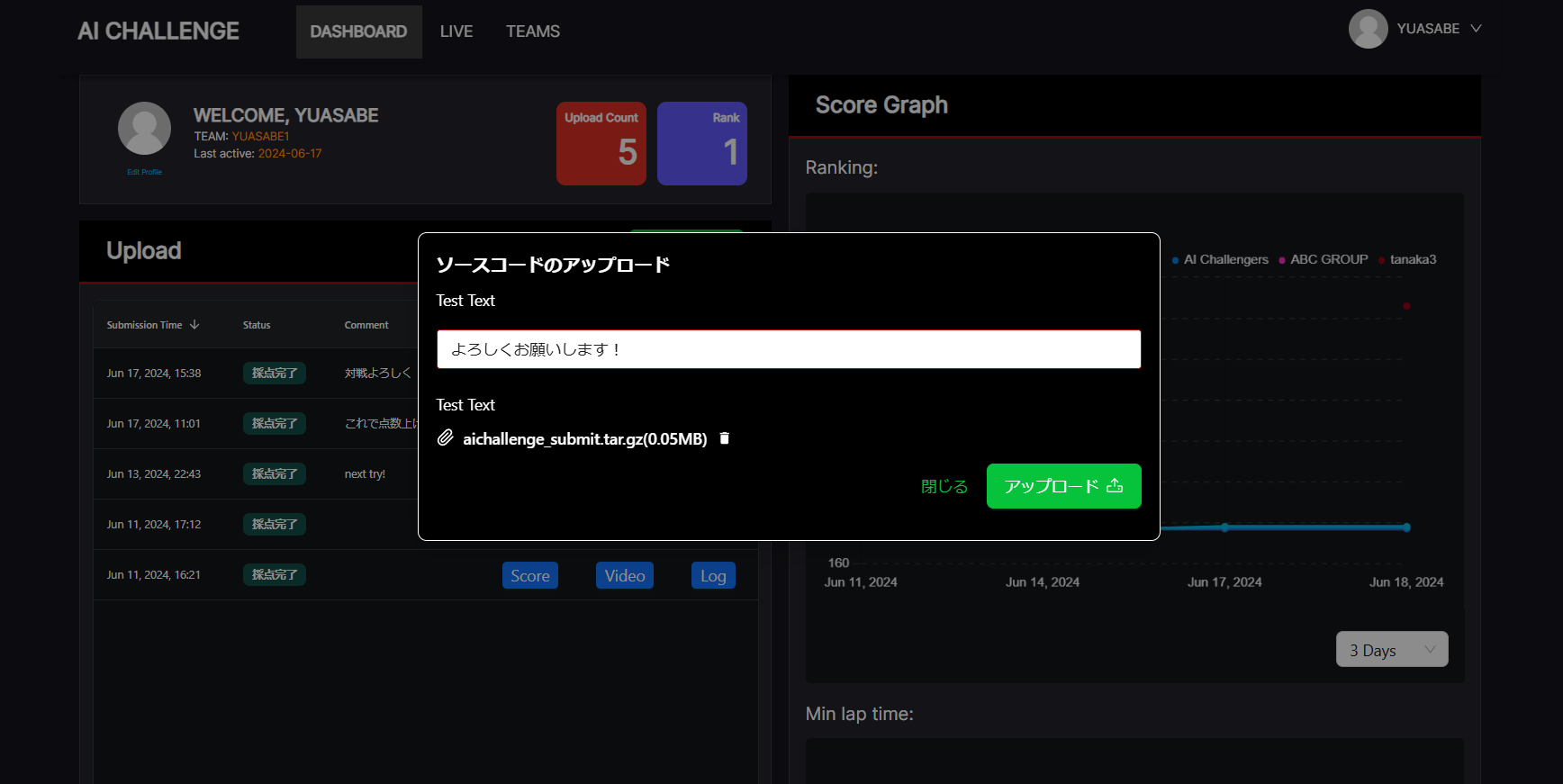Open the TEAMS tab
Viewport: 1563px width, 784px height.
click(533, 32)
